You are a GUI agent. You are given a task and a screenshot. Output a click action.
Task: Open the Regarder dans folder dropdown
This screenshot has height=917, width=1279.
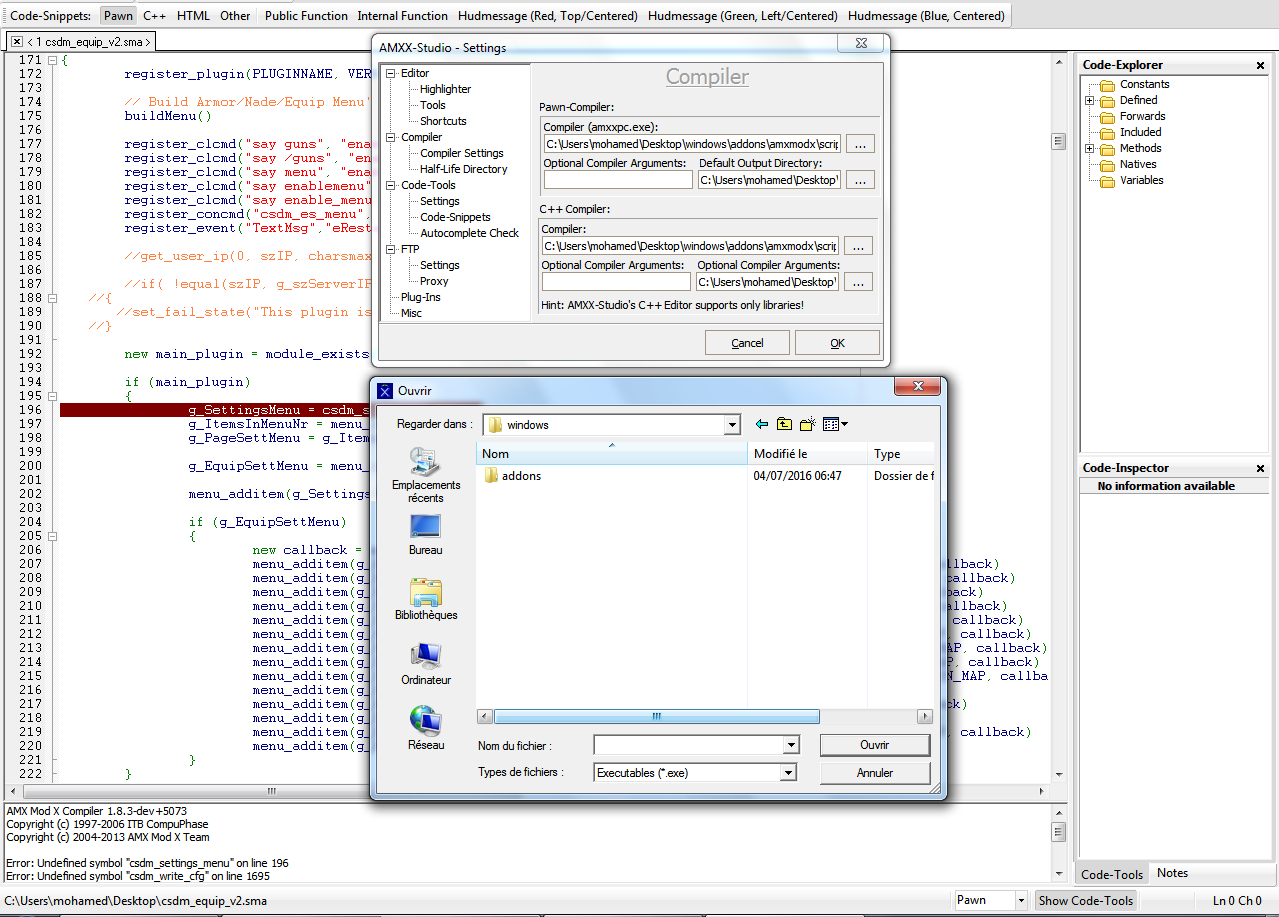click(x=732, y=425)
